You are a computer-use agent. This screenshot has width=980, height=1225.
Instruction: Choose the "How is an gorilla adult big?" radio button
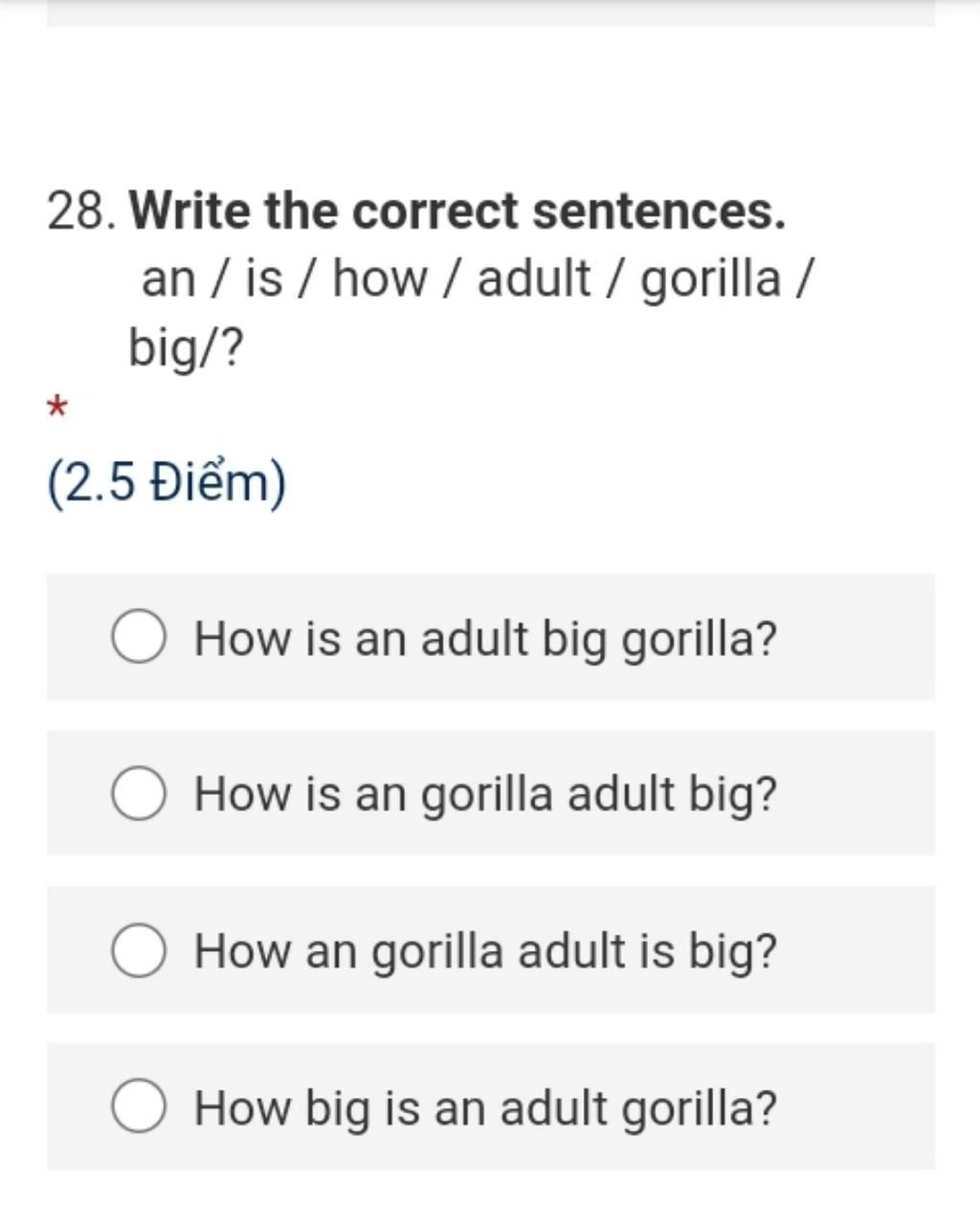(140, 793)
